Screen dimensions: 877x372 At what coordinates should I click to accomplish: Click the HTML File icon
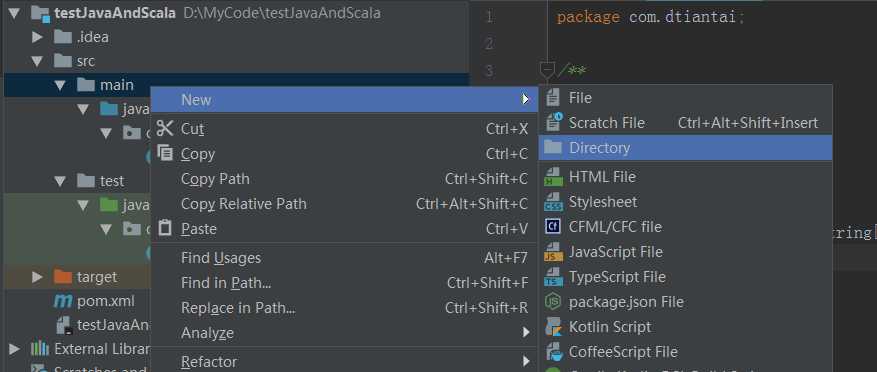(553, 177)
